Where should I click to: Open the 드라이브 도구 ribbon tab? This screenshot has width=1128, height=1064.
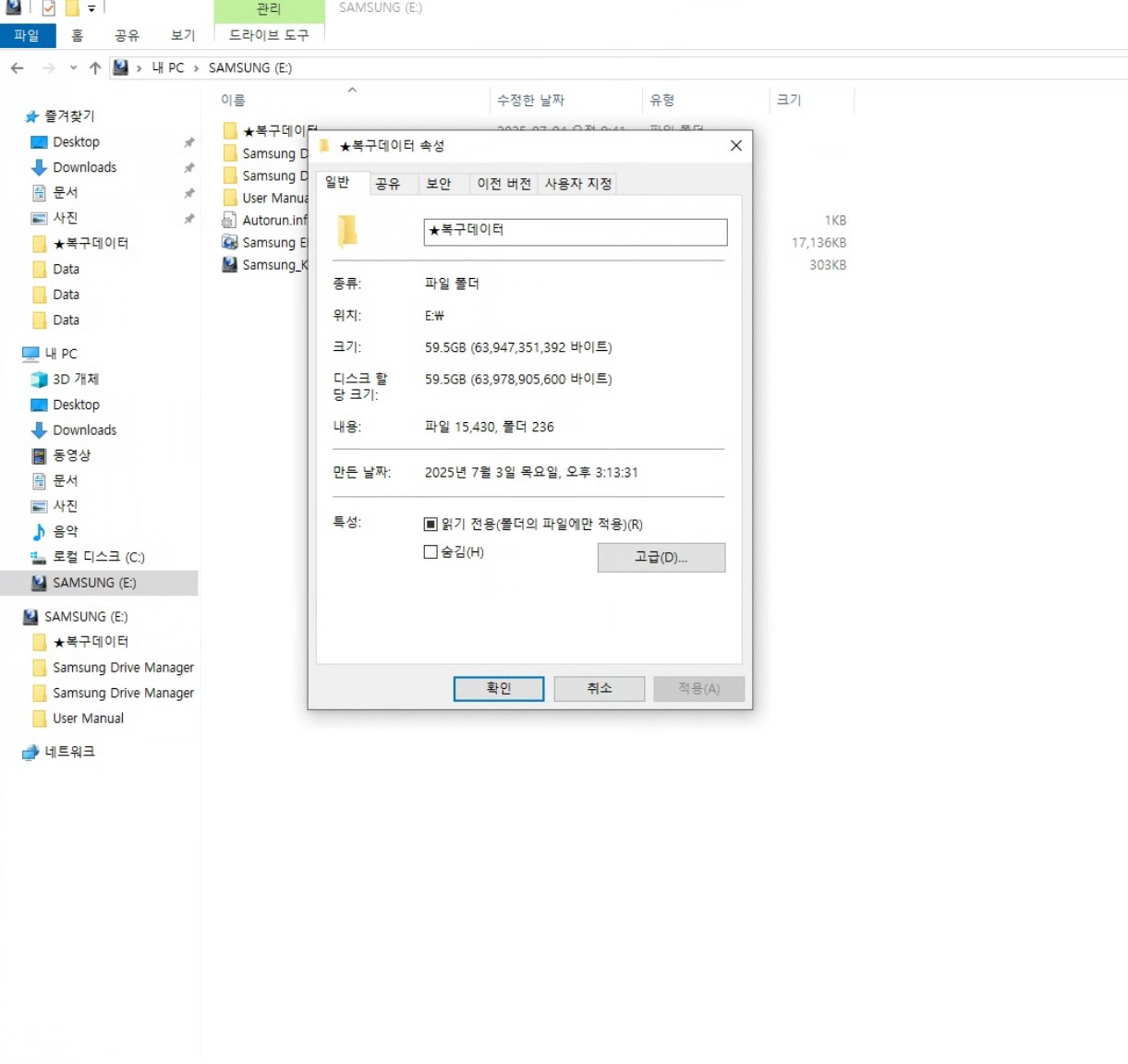pos(269,34)
